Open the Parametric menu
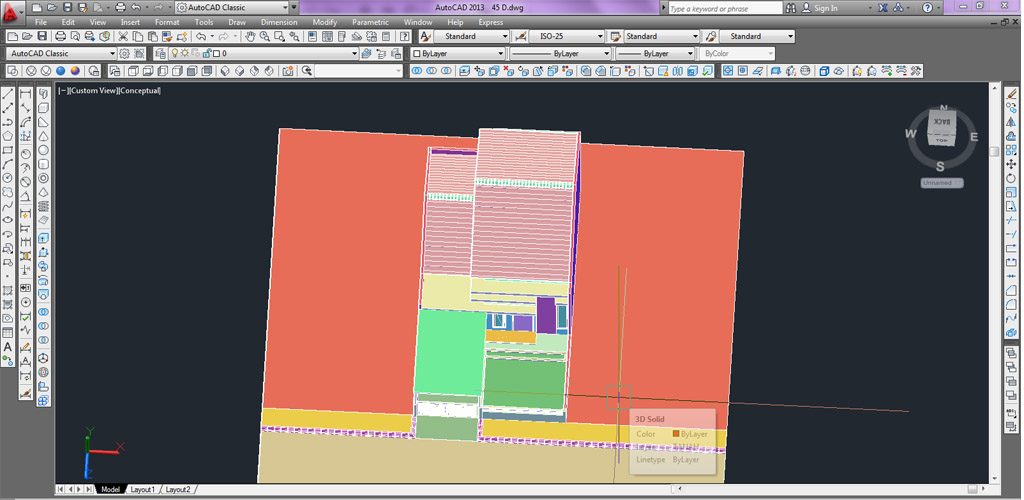This screenshot has width=1024, height=500. point(370,22)
